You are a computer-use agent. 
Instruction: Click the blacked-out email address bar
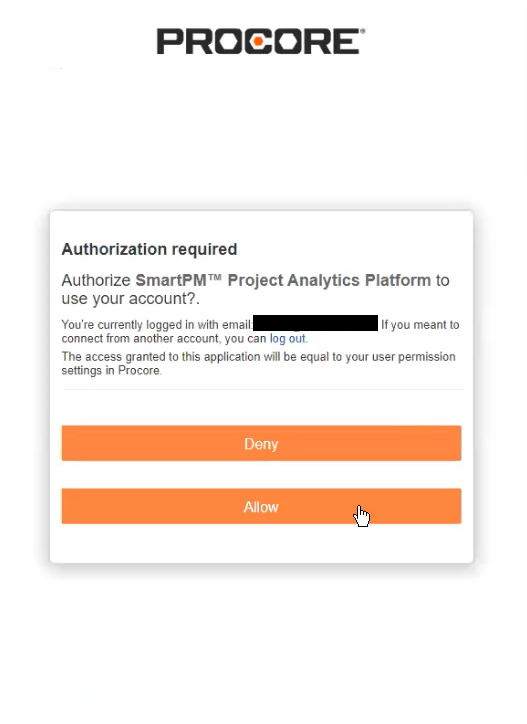pos(315,323)
